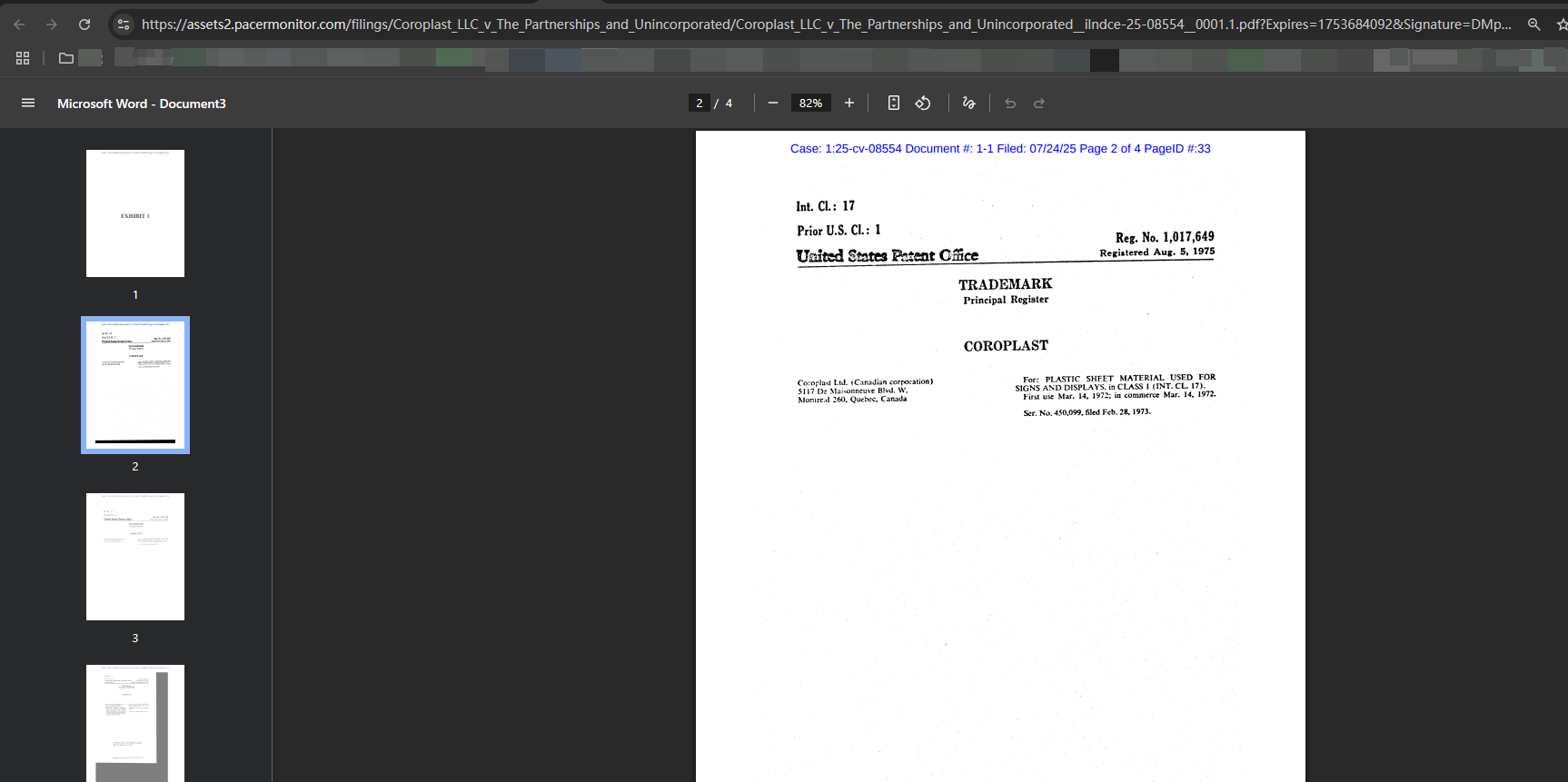
Task: Click the 'For: PLASTIC SHEET MATERIAL' line
Action: click(1119, 378)
